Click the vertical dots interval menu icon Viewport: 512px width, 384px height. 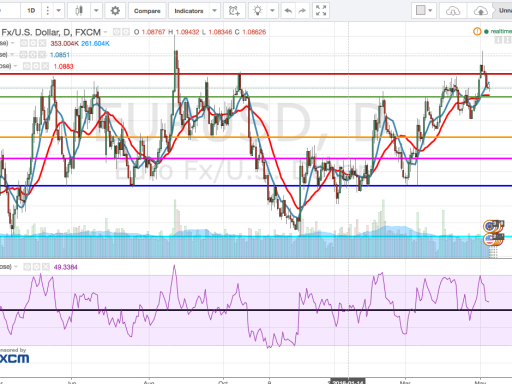(x=48, y=11)
